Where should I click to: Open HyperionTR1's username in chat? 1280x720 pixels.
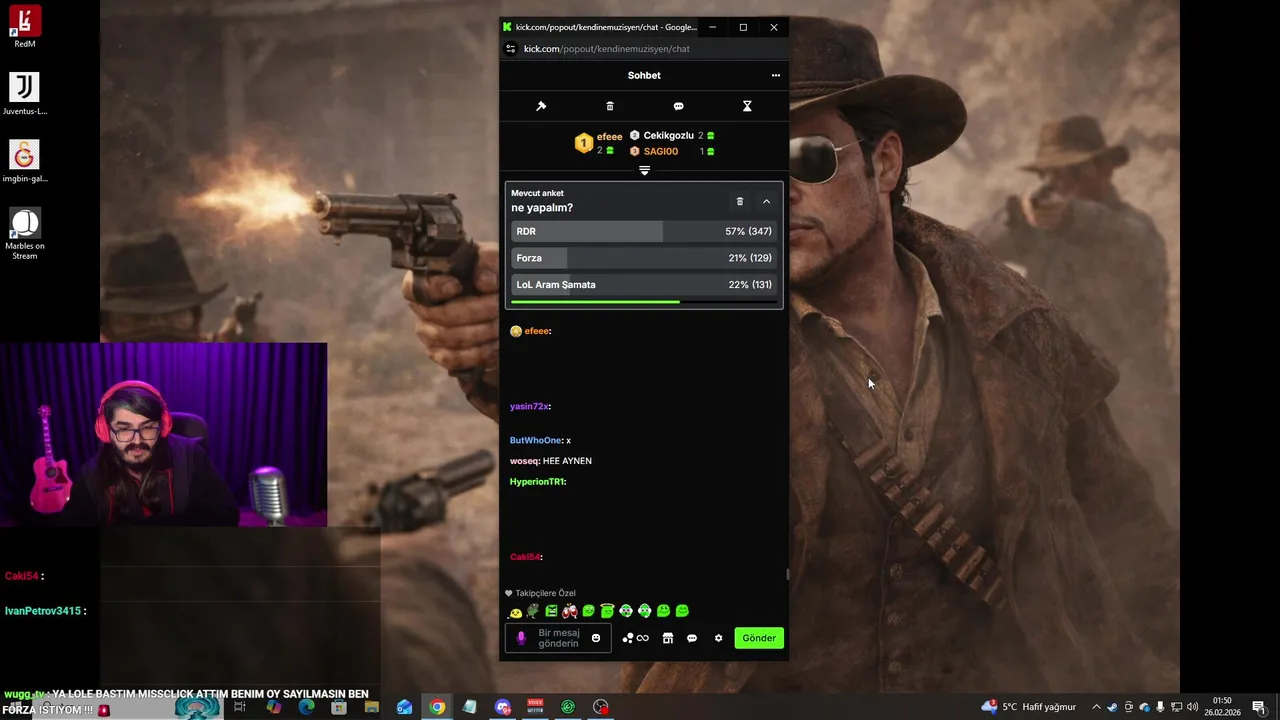click(537, 482)
